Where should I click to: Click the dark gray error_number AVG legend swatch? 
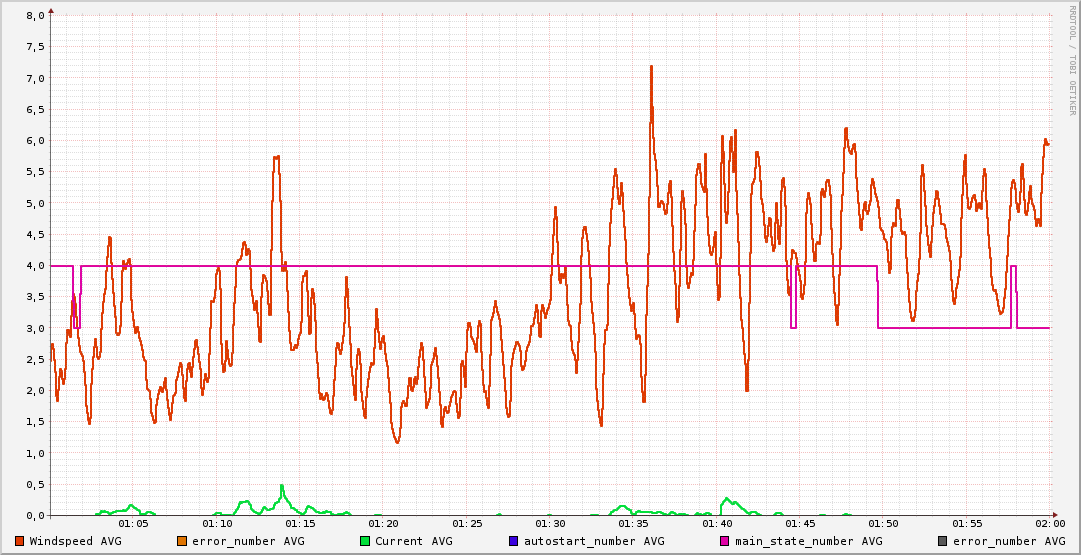(x=943, y=541)
